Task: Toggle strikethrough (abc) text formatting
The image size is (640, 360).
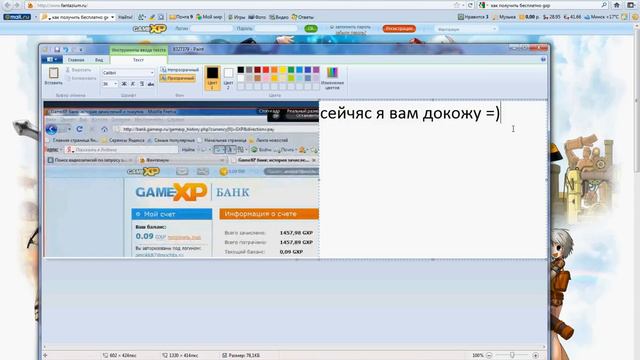Action: point(151,84)
